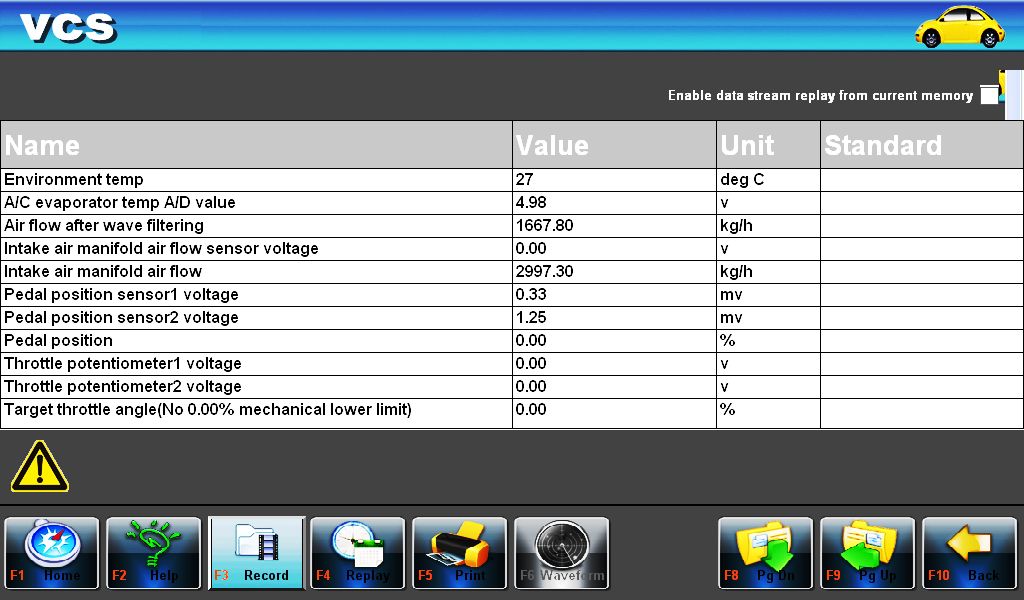The height and width of the screenshot is (600, 1024).
Task: Click the deg C unit cell
Action: 768,180
